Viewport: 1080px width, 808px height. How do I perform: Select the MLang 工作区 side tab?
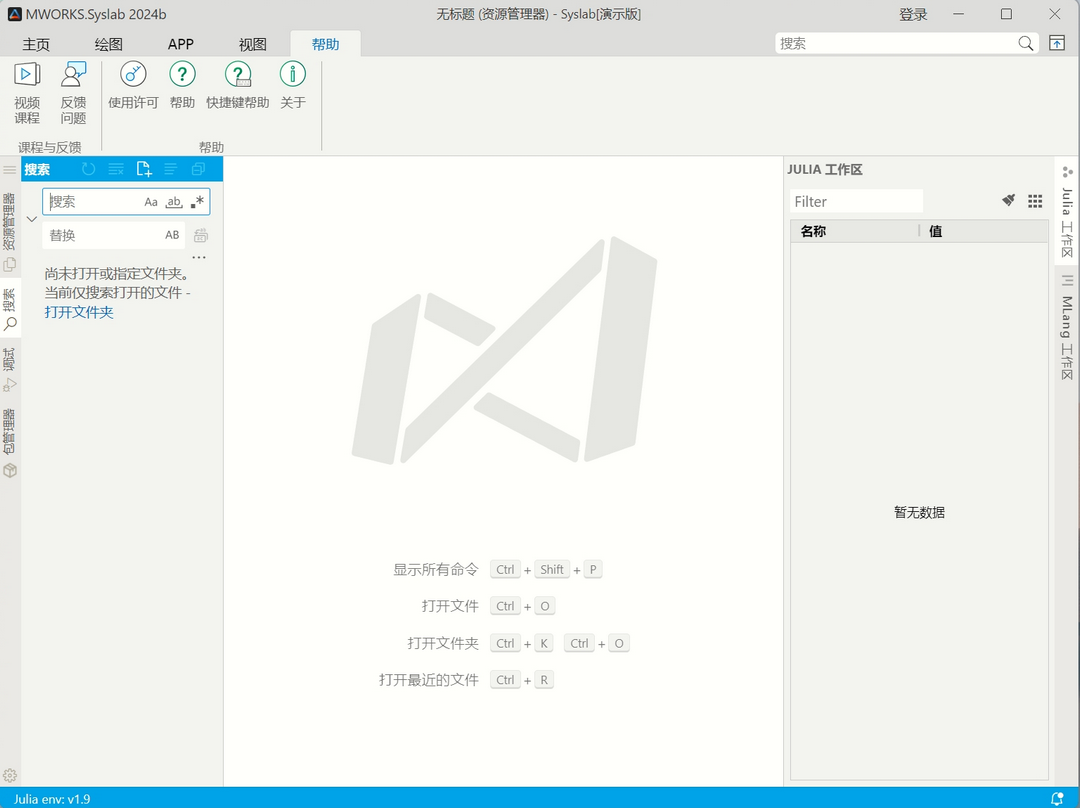pos(1067,328)
